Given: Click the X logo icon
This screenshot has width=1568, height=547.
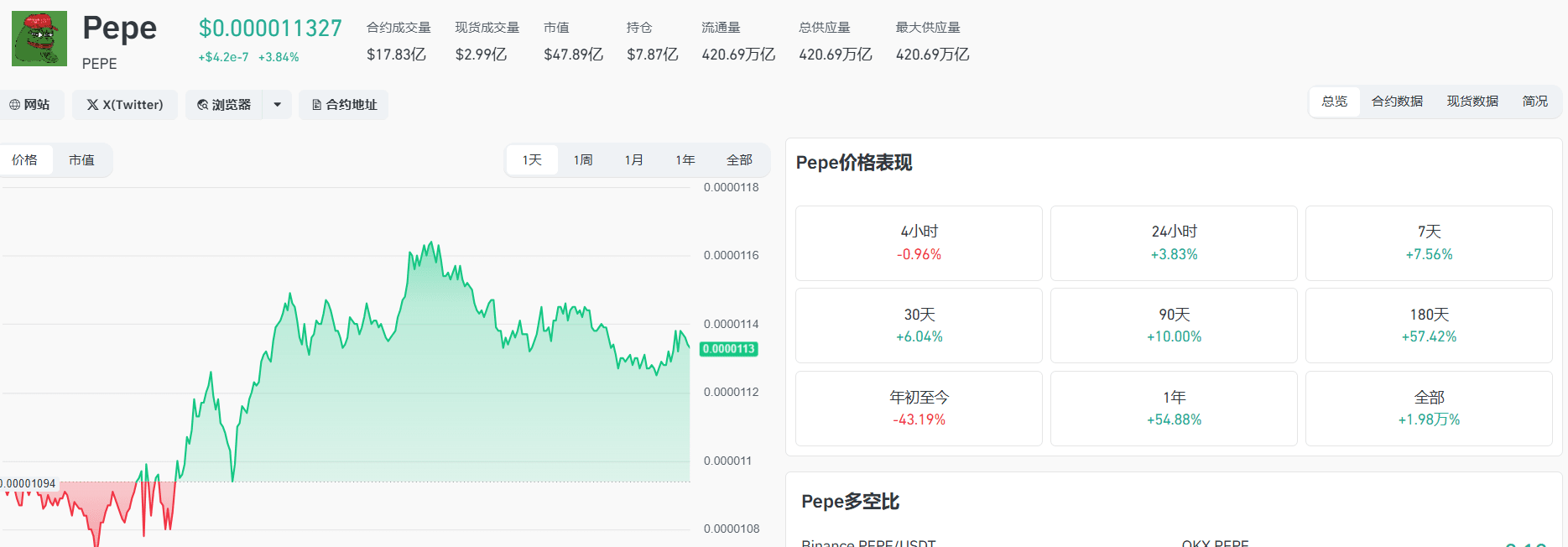Looking at the screenshot, I should 92,105.
